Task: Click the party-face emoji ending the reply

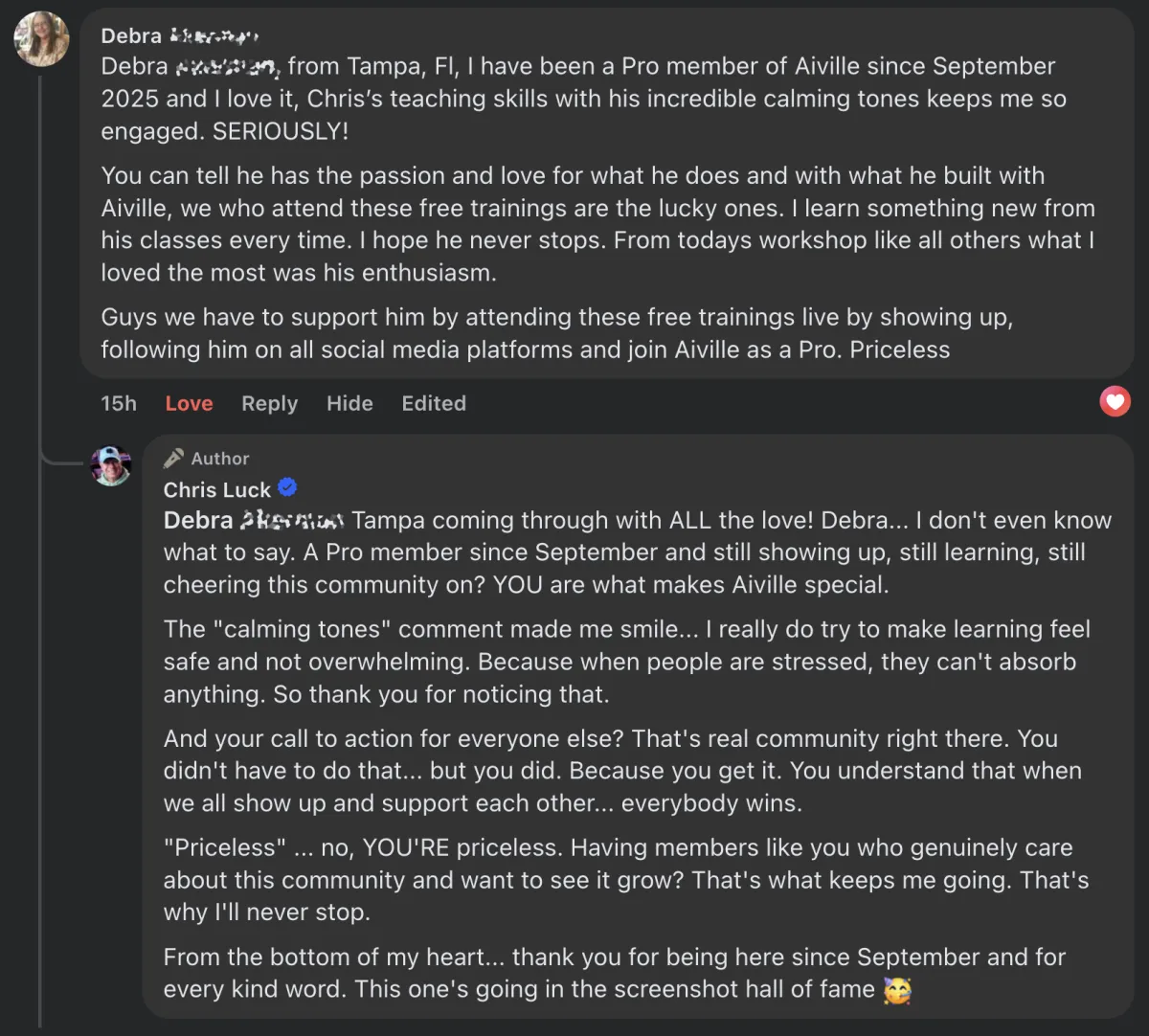Action: point(897,990)
